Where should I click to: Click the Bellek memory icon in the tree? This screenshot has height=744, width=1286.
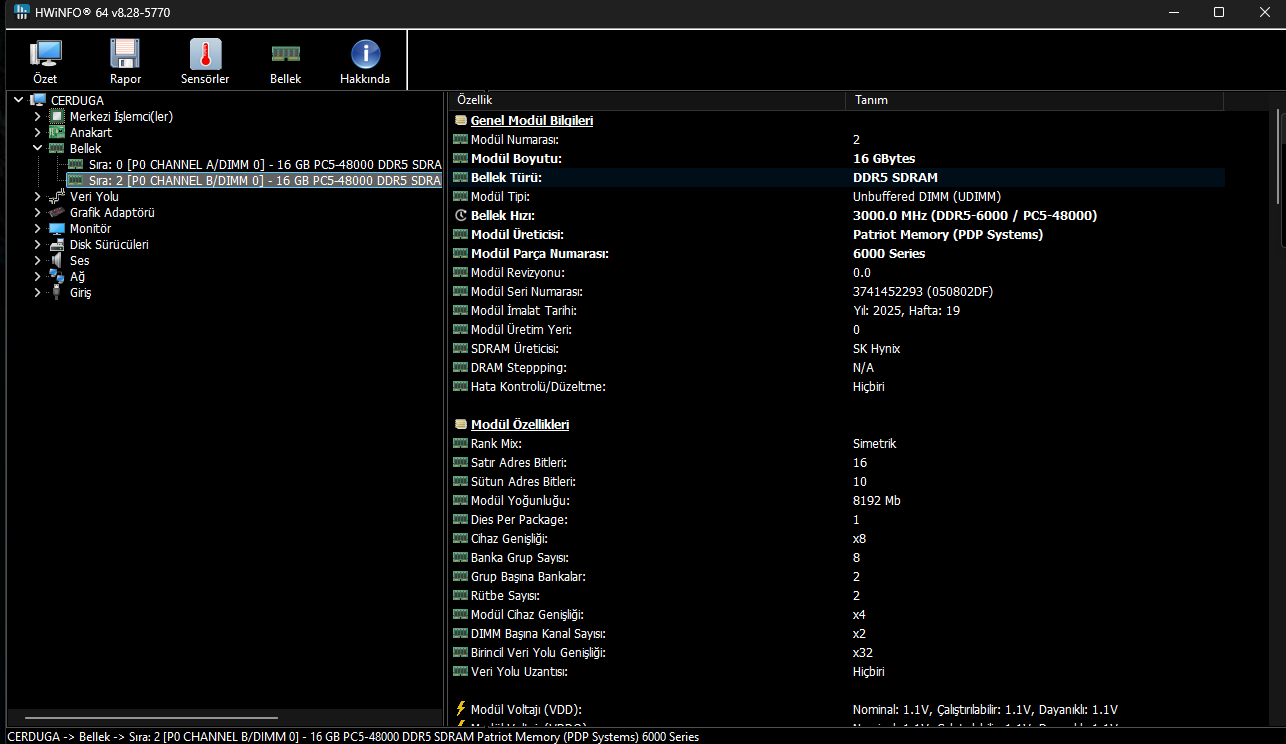tap(57, 148)
